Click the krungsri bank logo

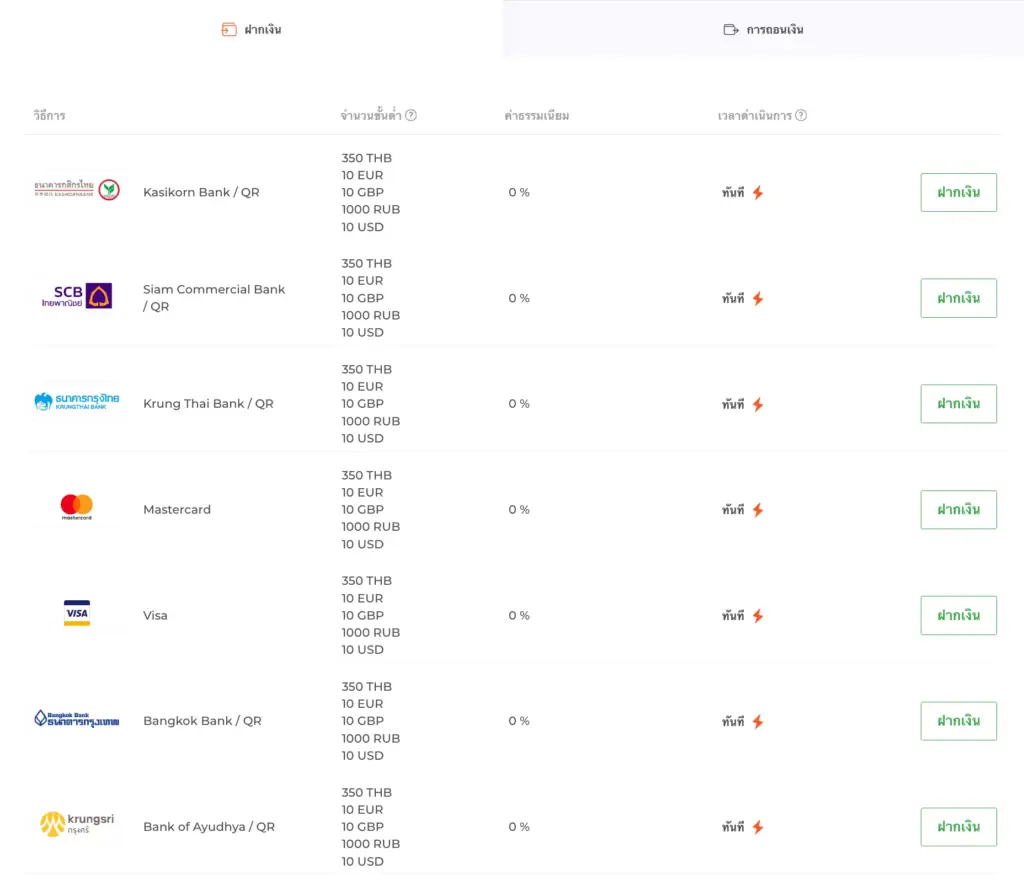coord(76,826)
